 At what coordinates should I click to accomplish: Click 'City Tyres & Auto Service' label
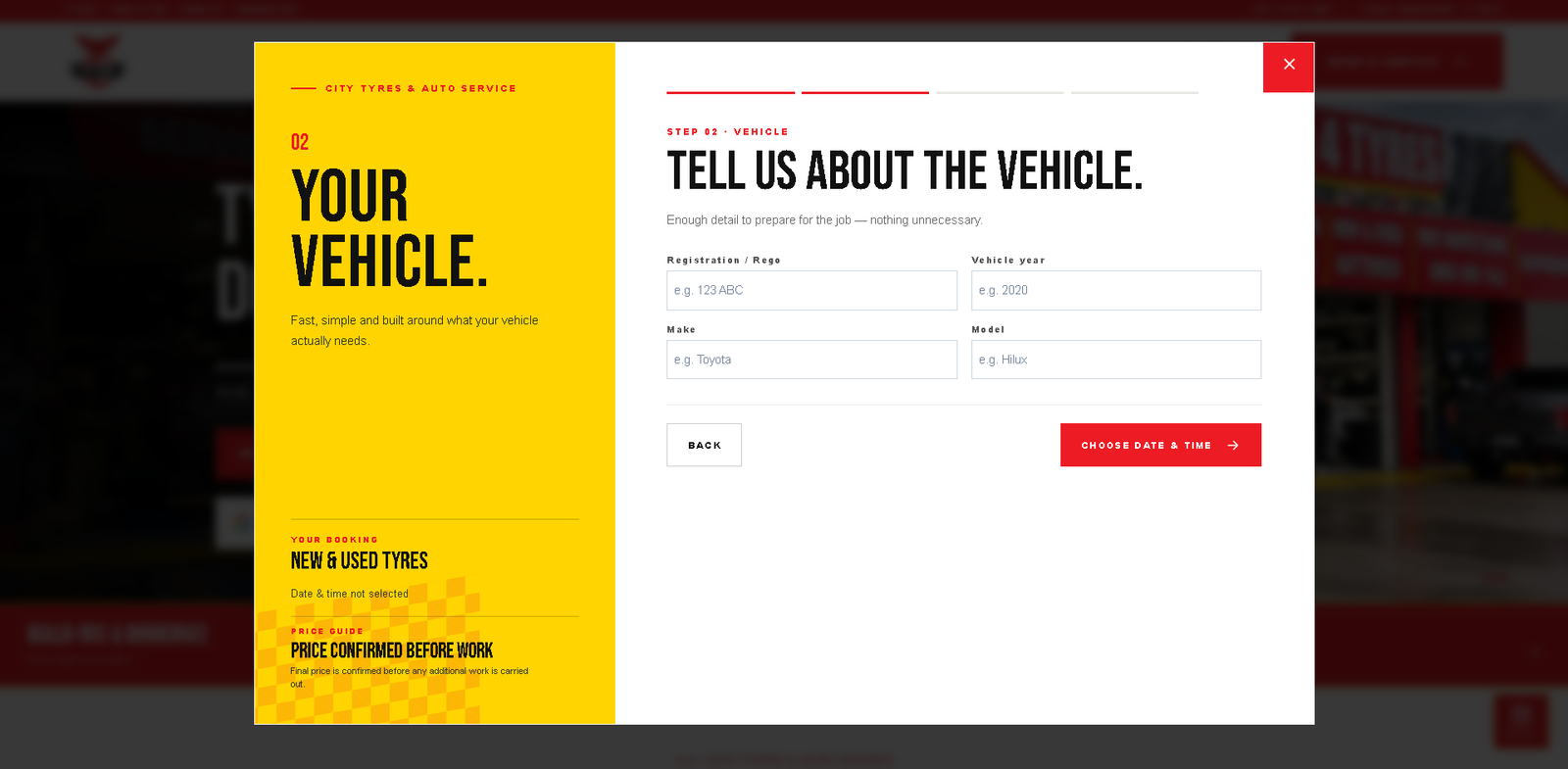(420, 88)
